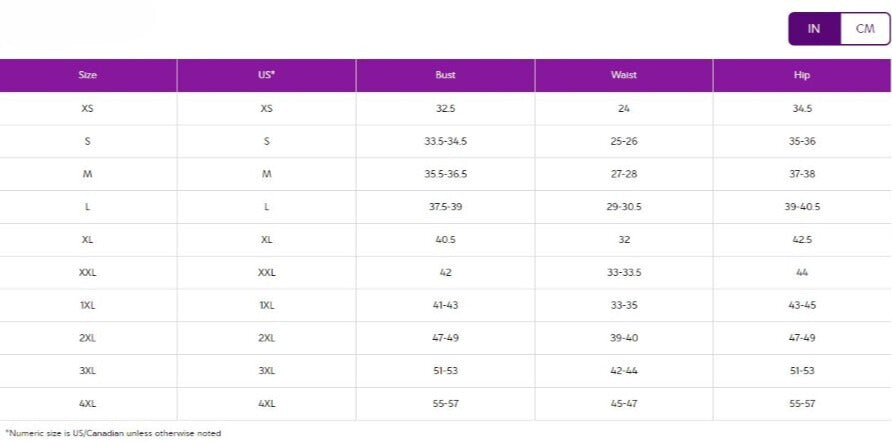
Task: Click the XL value in US column
Action: tap(266, 240)
